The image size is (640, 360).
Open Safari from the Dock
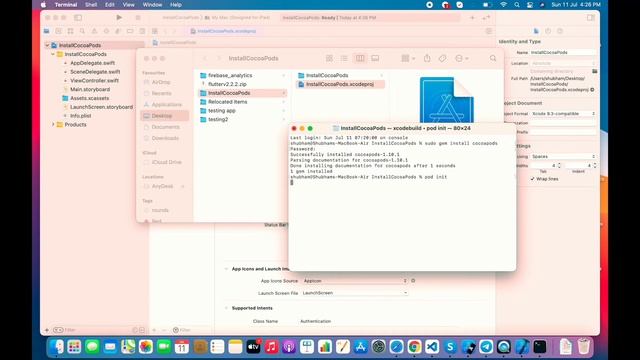[x=396, y=347]
